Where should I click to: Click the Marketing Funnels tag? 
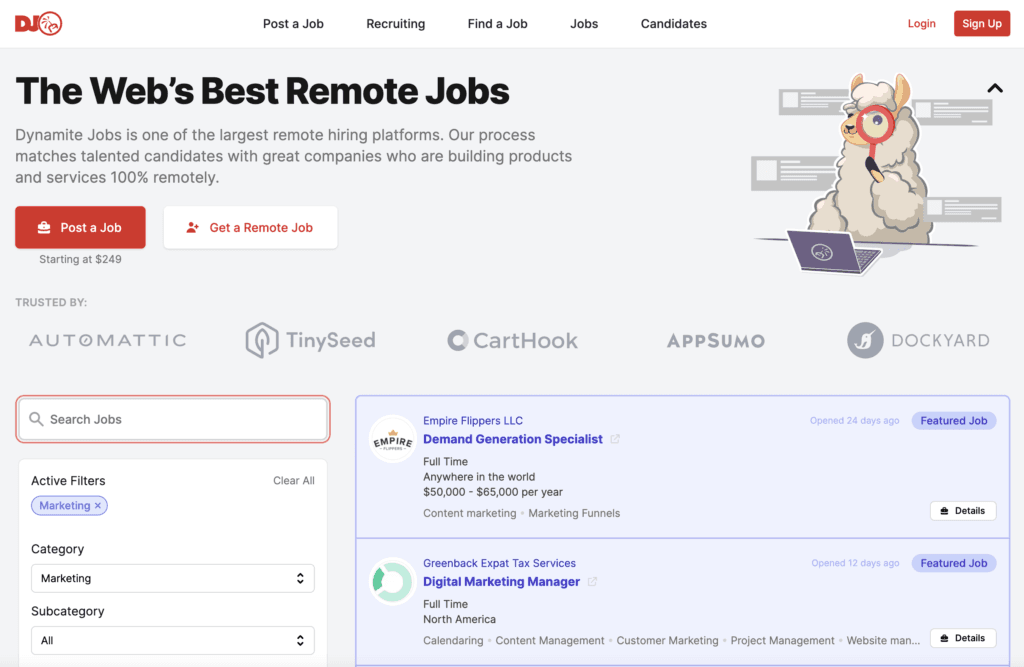574,513
